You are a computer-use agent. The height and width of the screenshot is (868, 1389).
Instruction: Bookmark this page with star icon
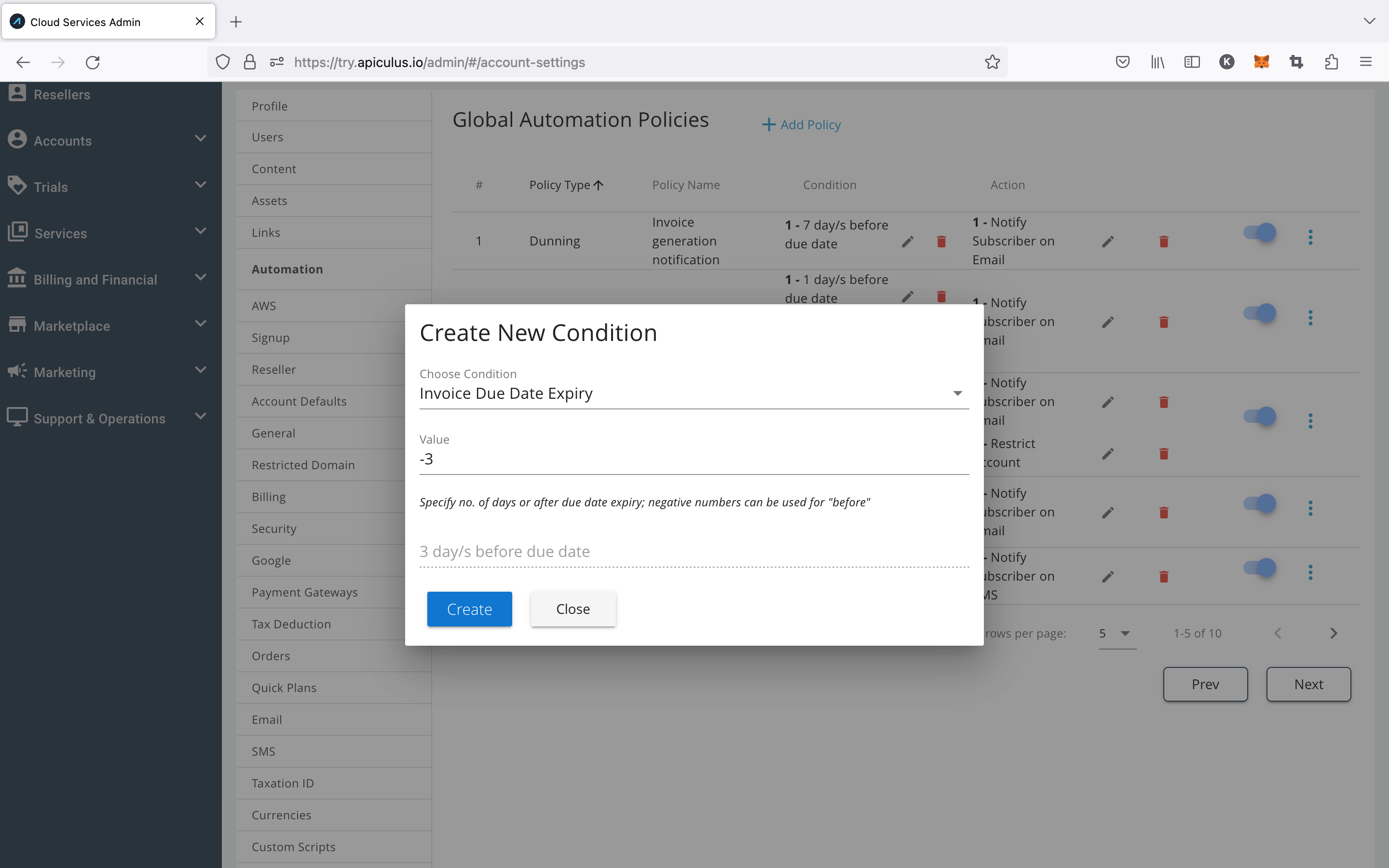pos(992,62)
